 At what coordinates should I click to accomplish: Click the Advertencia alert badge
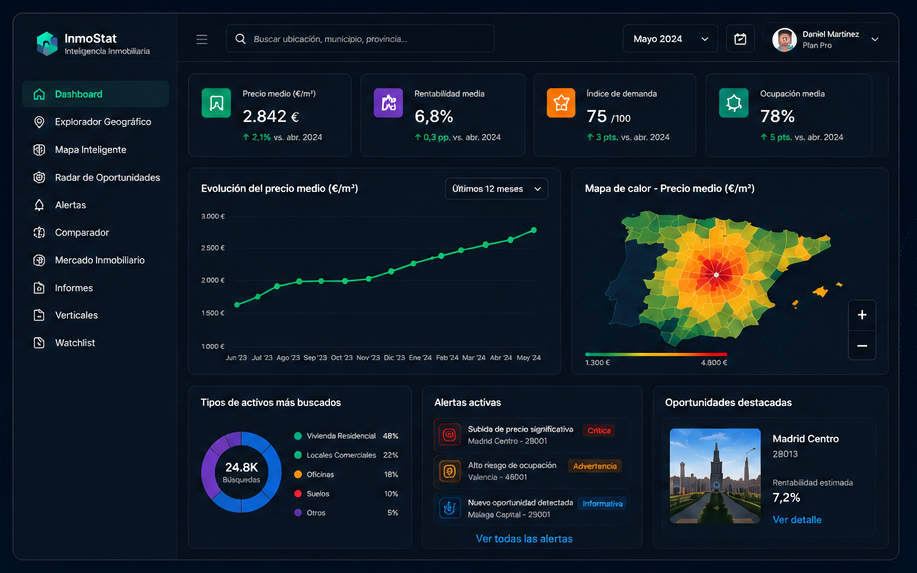click(595, 466)
